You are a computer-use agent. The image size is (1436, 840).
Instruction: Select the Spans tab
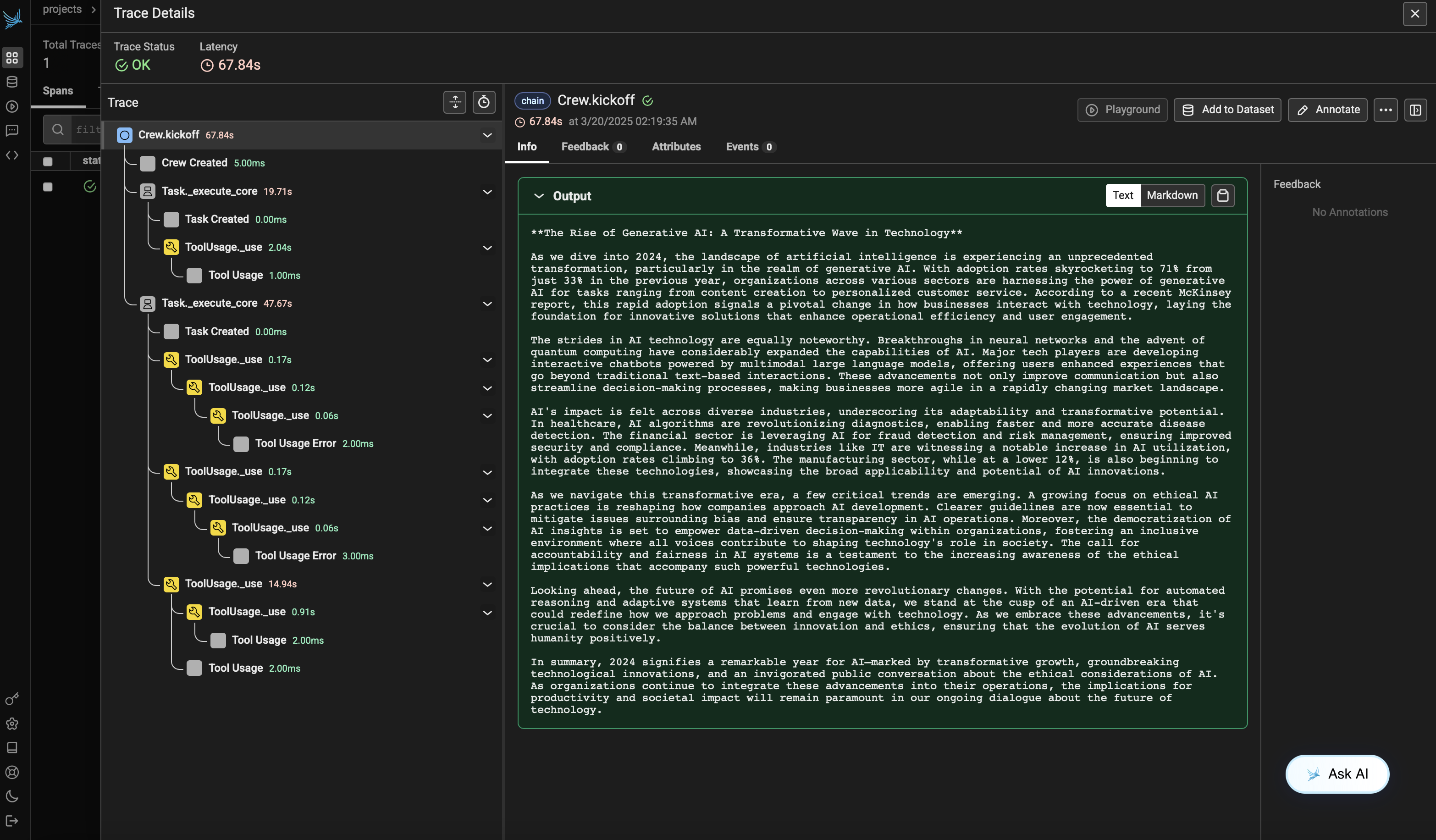(x=58, y=91)
